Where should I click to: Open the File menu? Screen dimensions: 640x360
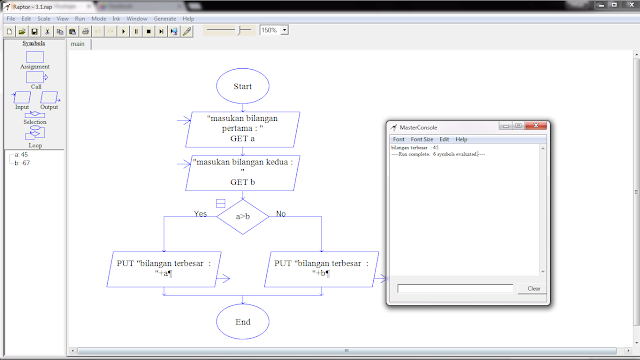point(11,19)
